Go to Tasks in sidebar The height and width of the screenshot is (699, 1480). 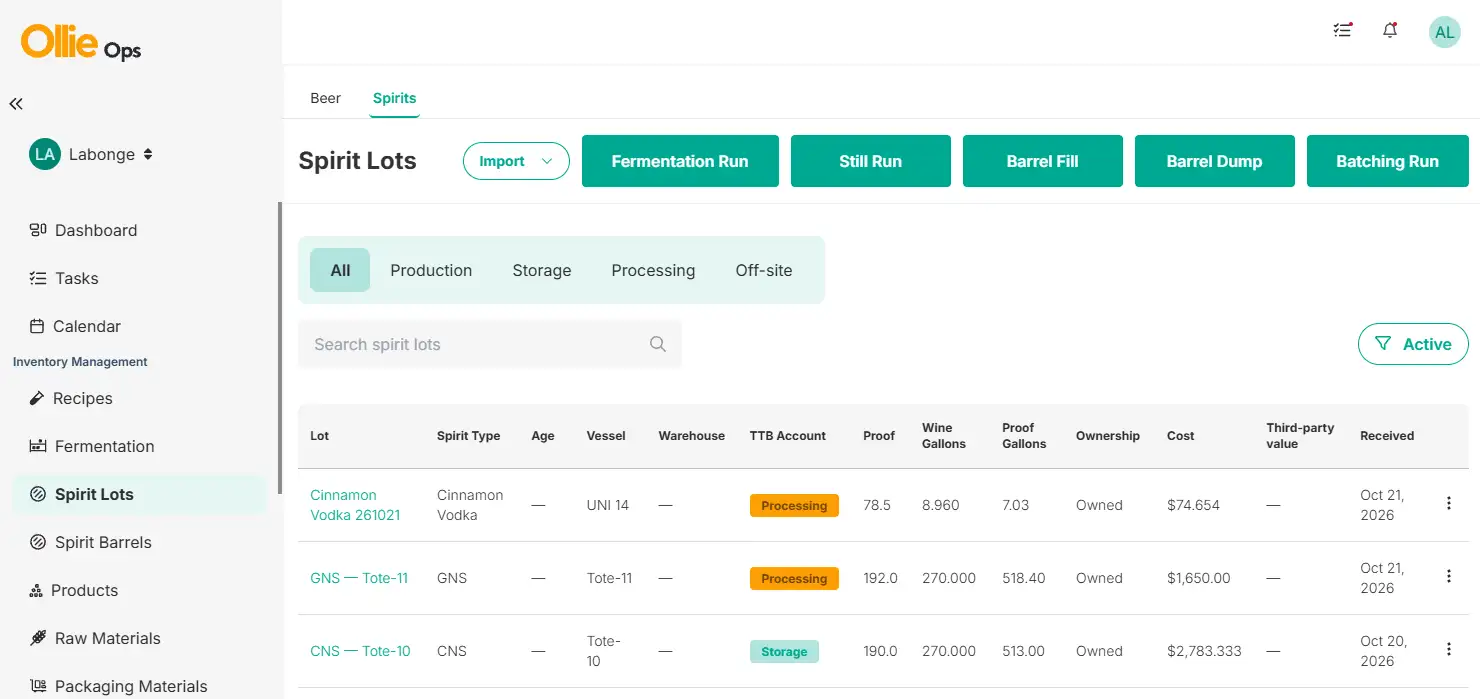[x=77, y=278]
